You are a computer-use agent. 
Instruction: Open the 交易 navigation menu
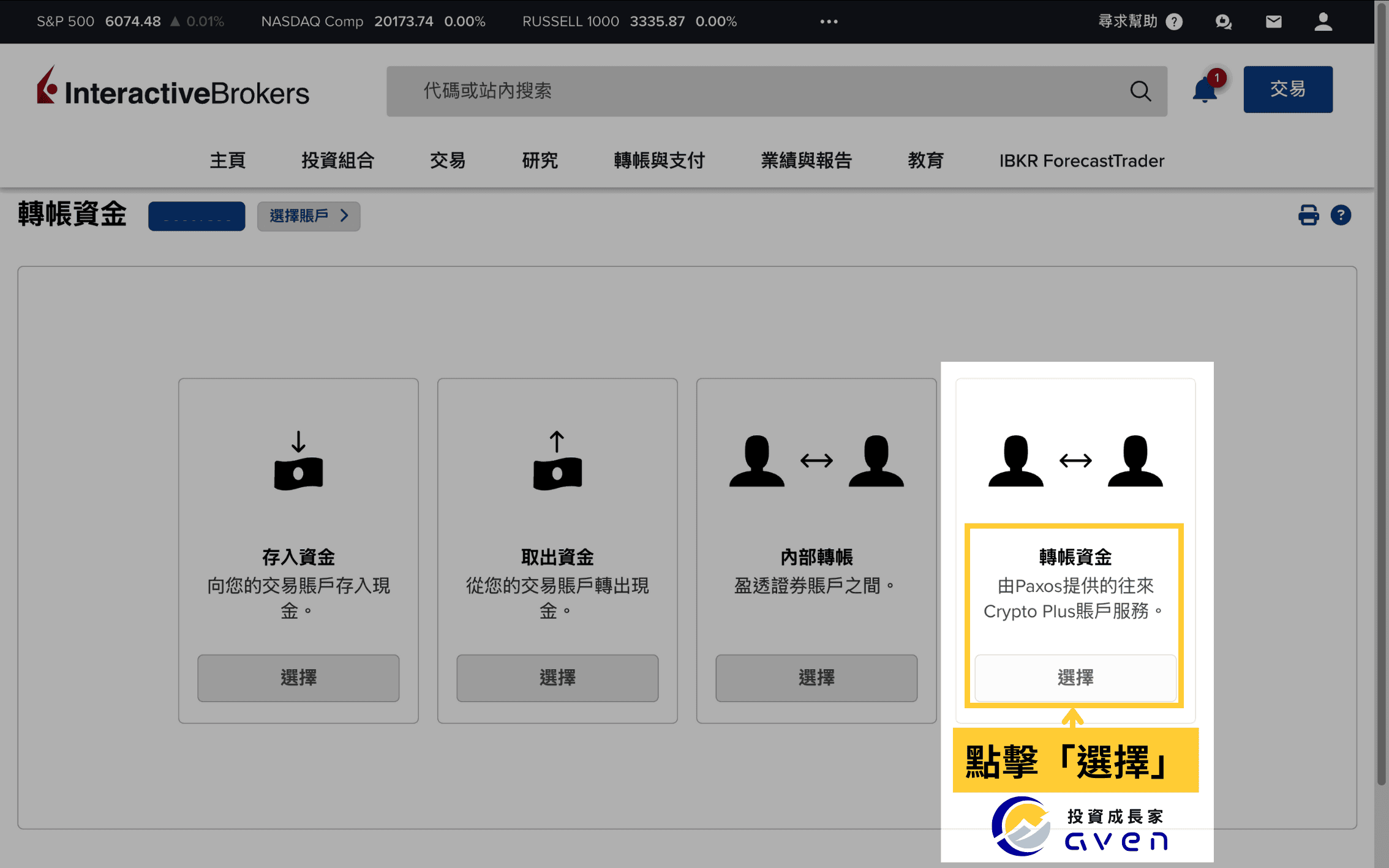coord(447,160)
